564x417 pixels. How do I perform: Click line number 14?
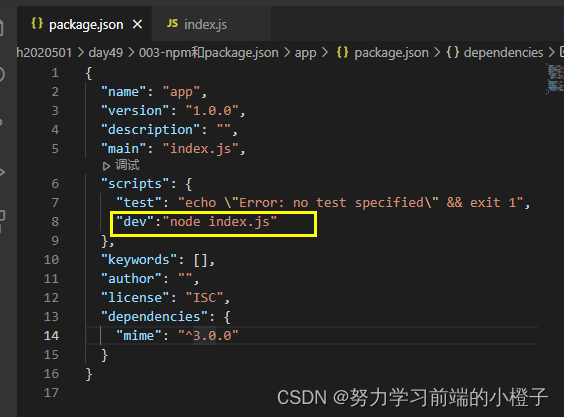tap(51, 336)
